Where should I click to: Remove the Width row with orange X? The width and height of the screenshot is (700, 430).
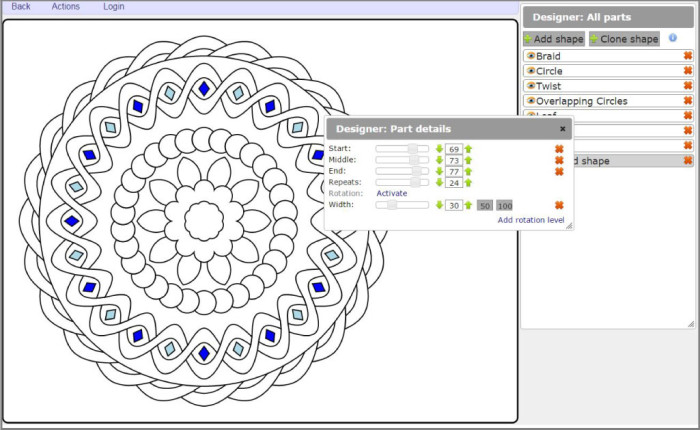click(559, 205)
